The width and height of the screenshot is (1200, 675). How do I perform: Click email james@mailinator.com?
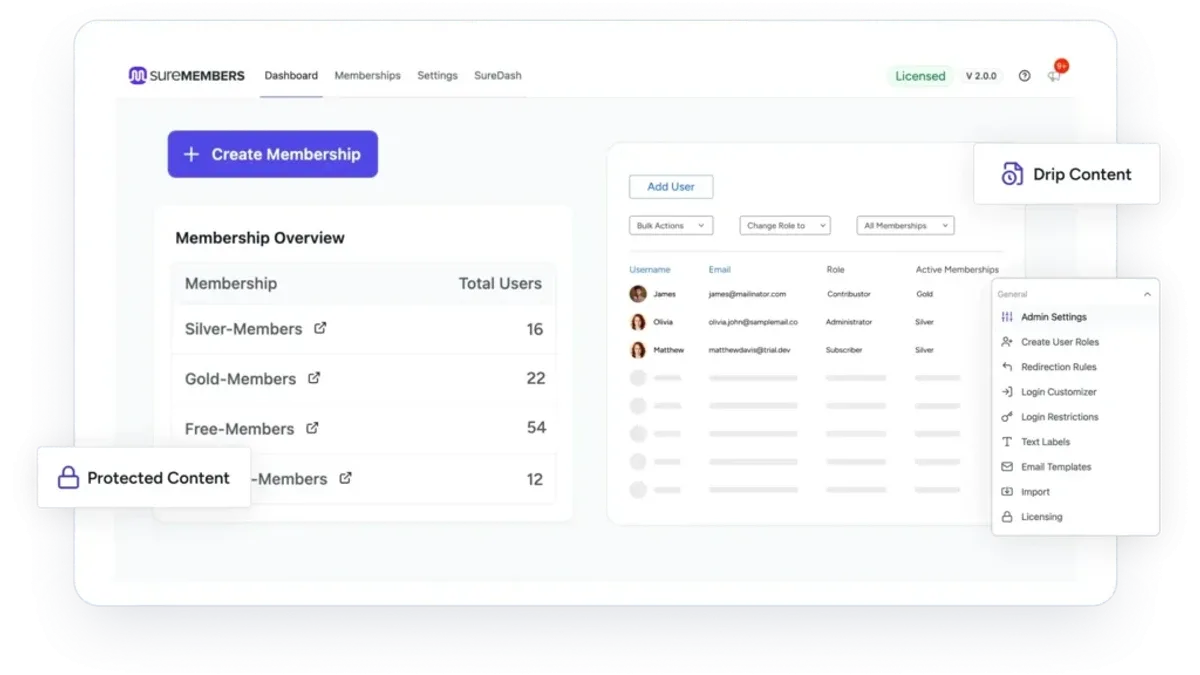(x=747, y=294)
